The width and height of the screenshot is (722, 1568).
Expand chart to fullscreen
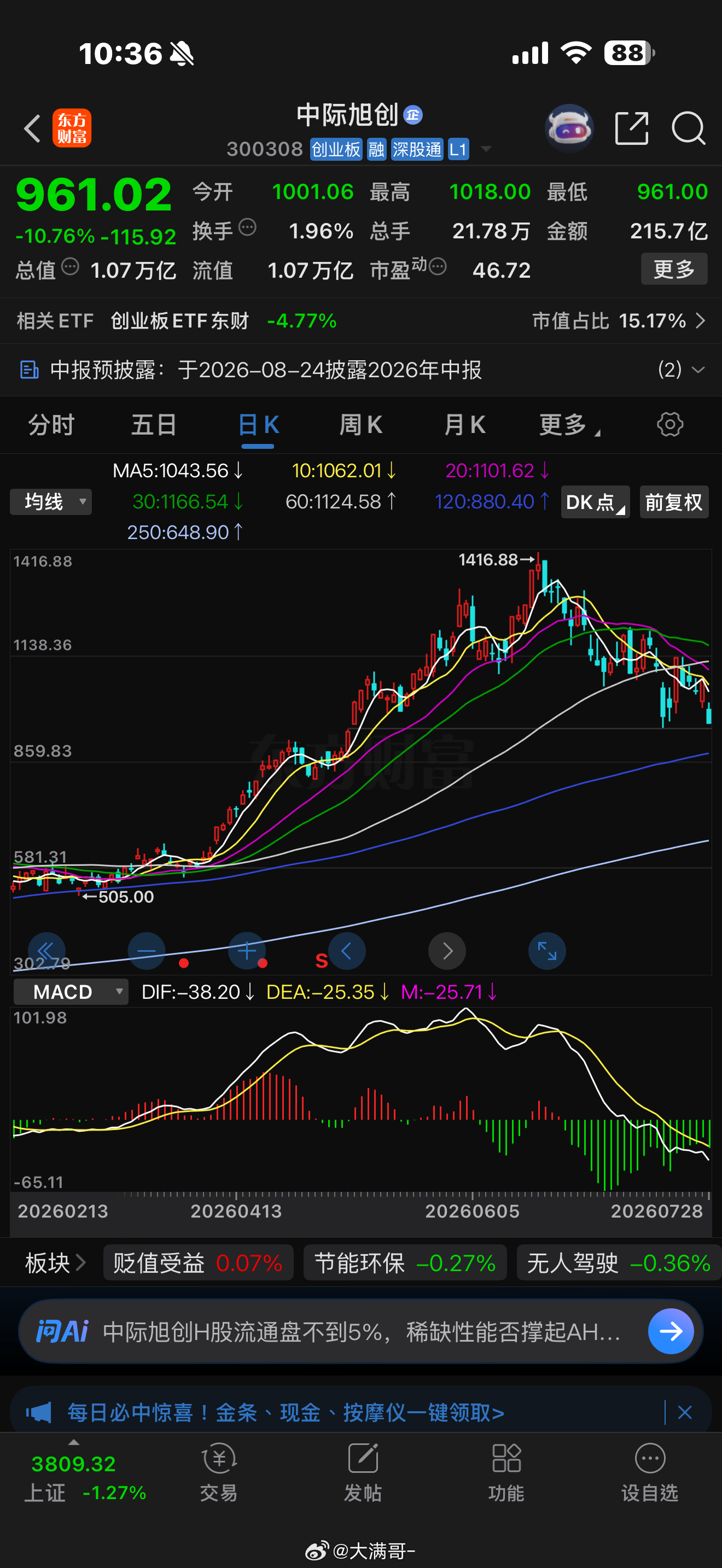[x=548, y=950]
